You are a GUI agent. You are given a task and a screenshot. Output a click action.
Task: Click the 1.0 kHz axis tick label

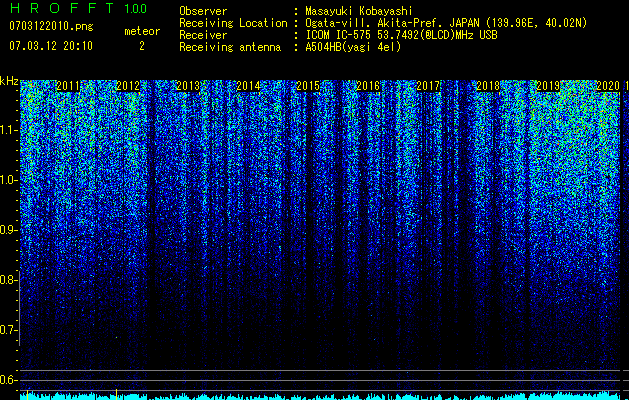[9, 180]
